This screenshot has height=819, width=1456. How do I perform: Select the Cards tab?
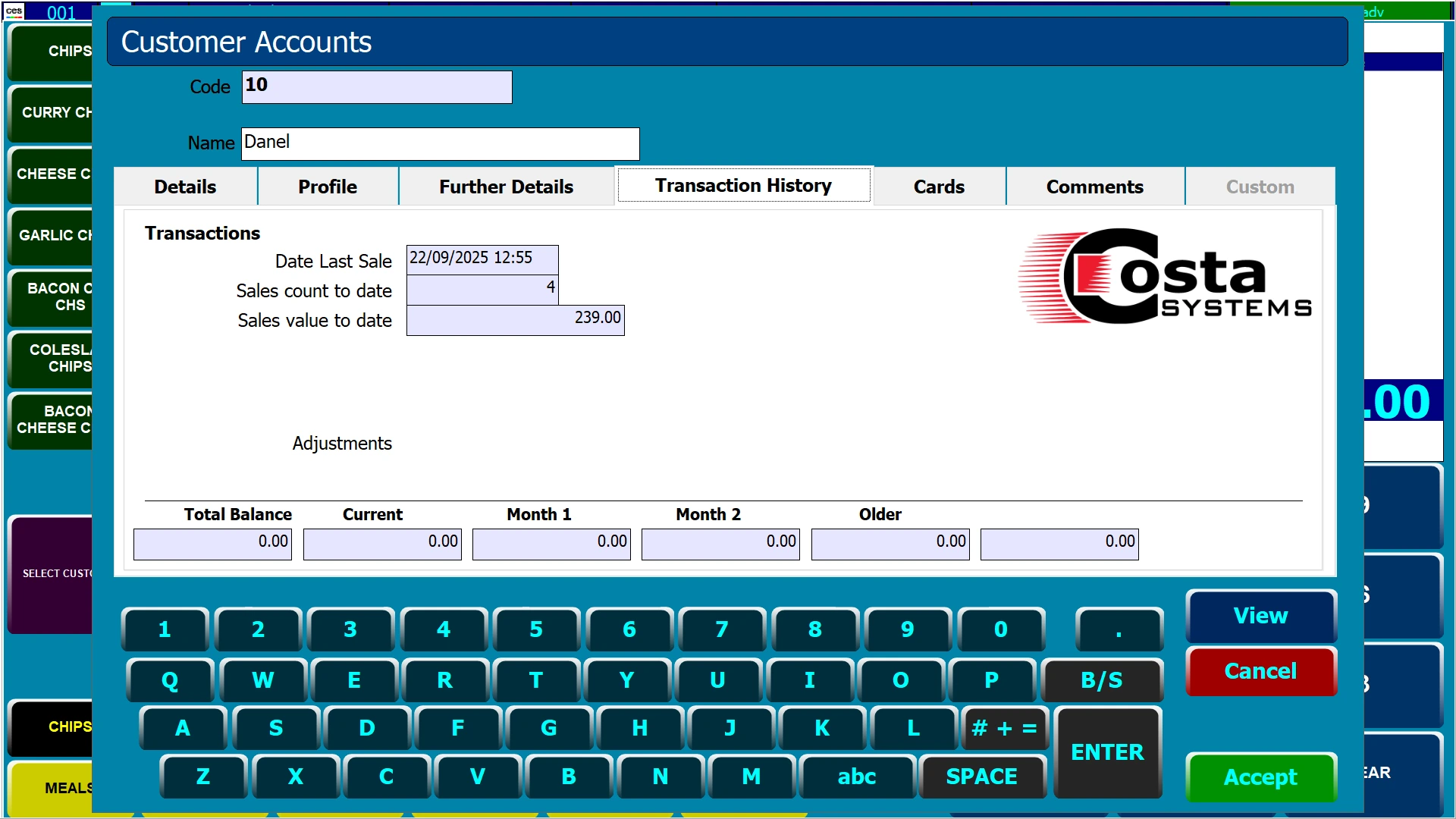click(x=938, y=187)
